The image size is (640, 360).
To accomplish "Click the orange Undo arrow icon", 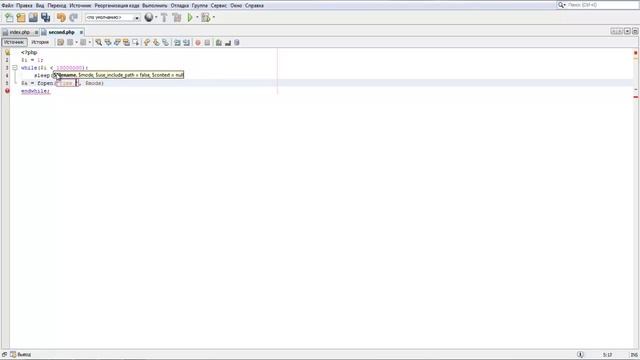I will pyautogui.click(x=61, y=18).
